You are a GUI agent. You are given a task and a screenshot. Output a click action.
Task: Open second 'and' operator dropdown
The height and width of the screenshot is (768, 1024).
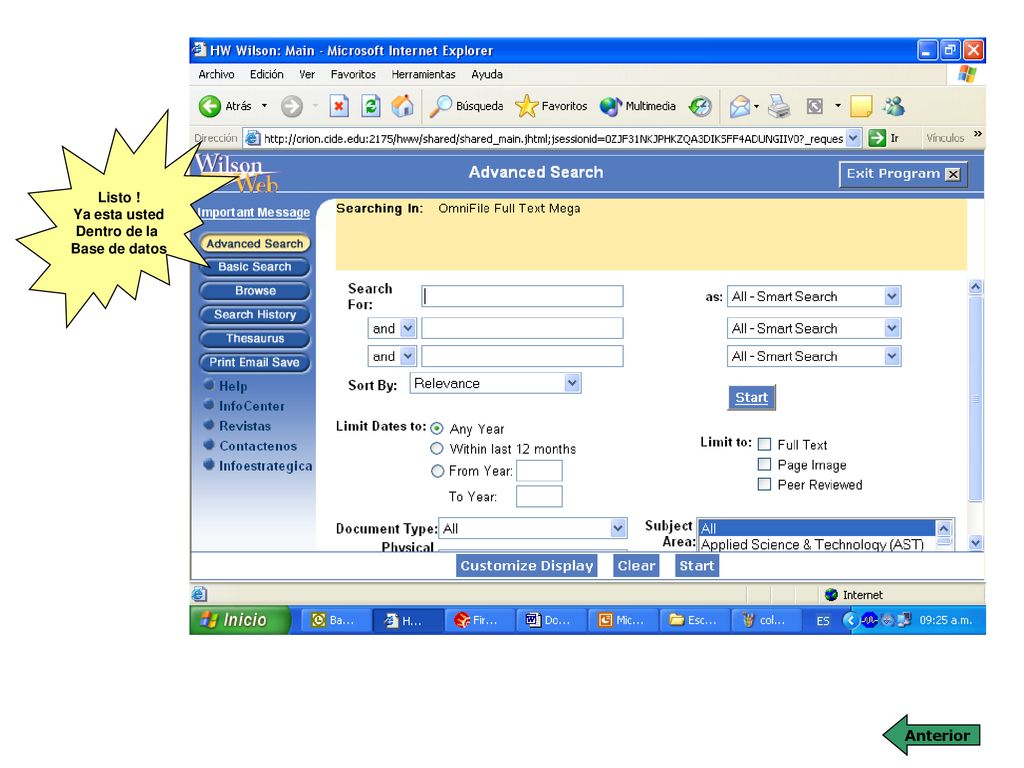click(392, 356)
